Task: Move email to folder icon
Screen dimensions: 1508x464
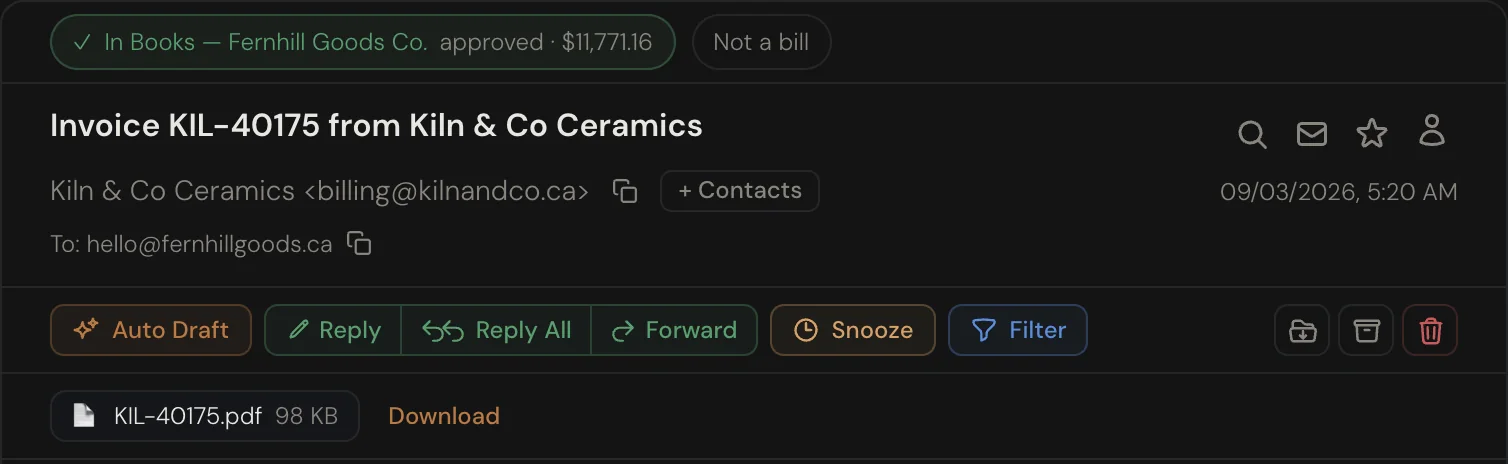Action: (x=1302, y=330)
